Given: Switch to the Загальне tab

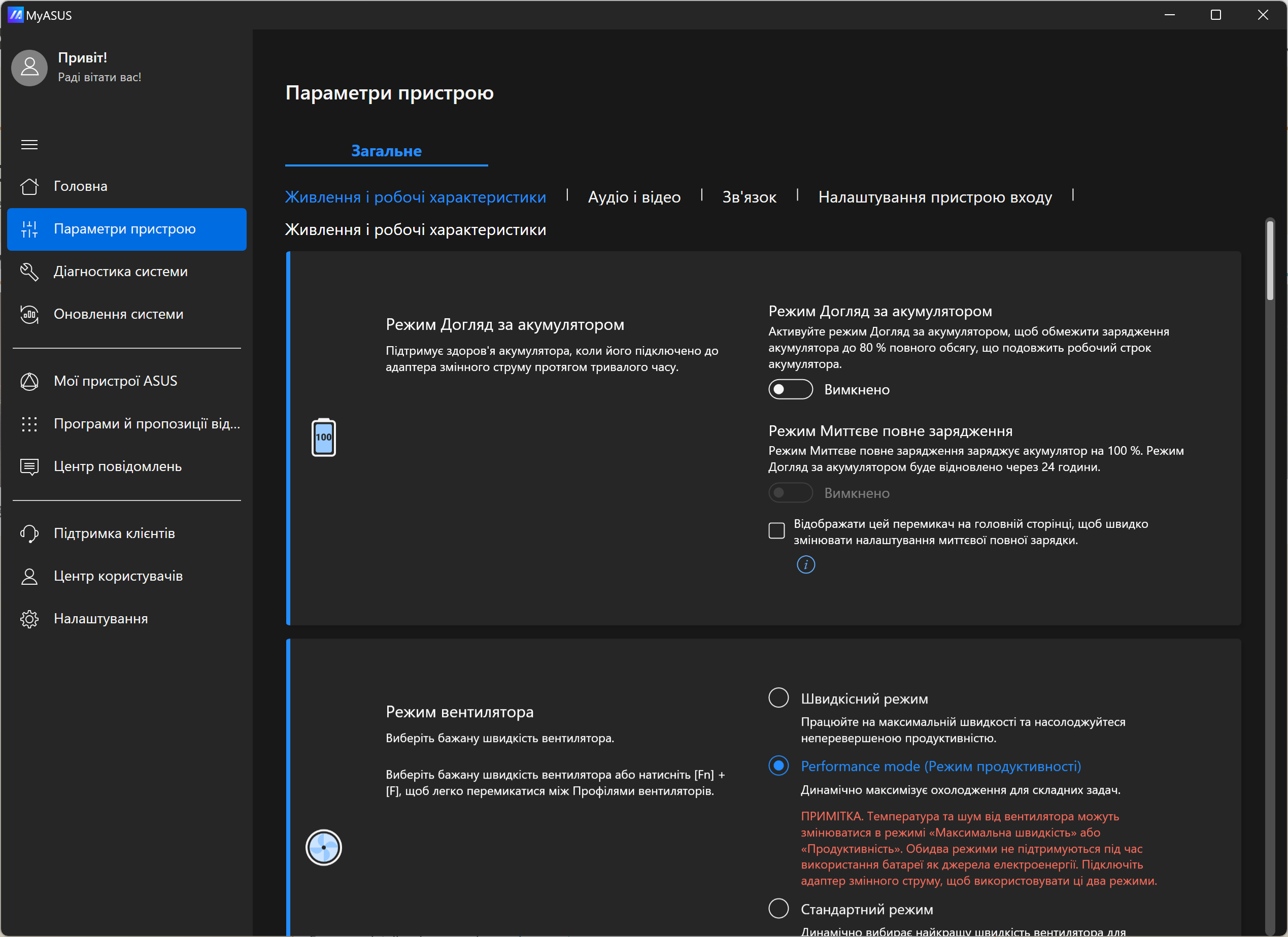Looking at the screenshot, I should 386,151.
